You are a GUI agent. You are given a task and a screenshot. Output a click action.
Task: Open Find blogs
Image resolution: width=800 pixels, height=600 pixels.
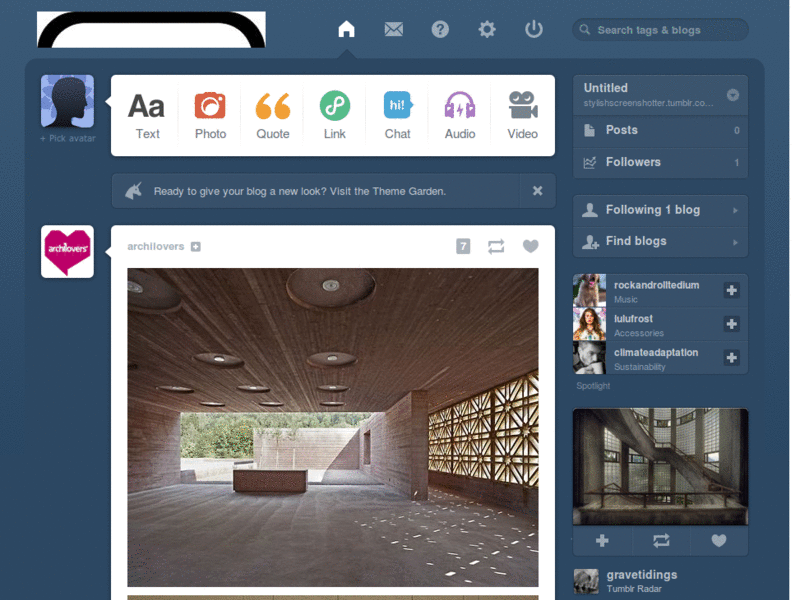point(660,241)
